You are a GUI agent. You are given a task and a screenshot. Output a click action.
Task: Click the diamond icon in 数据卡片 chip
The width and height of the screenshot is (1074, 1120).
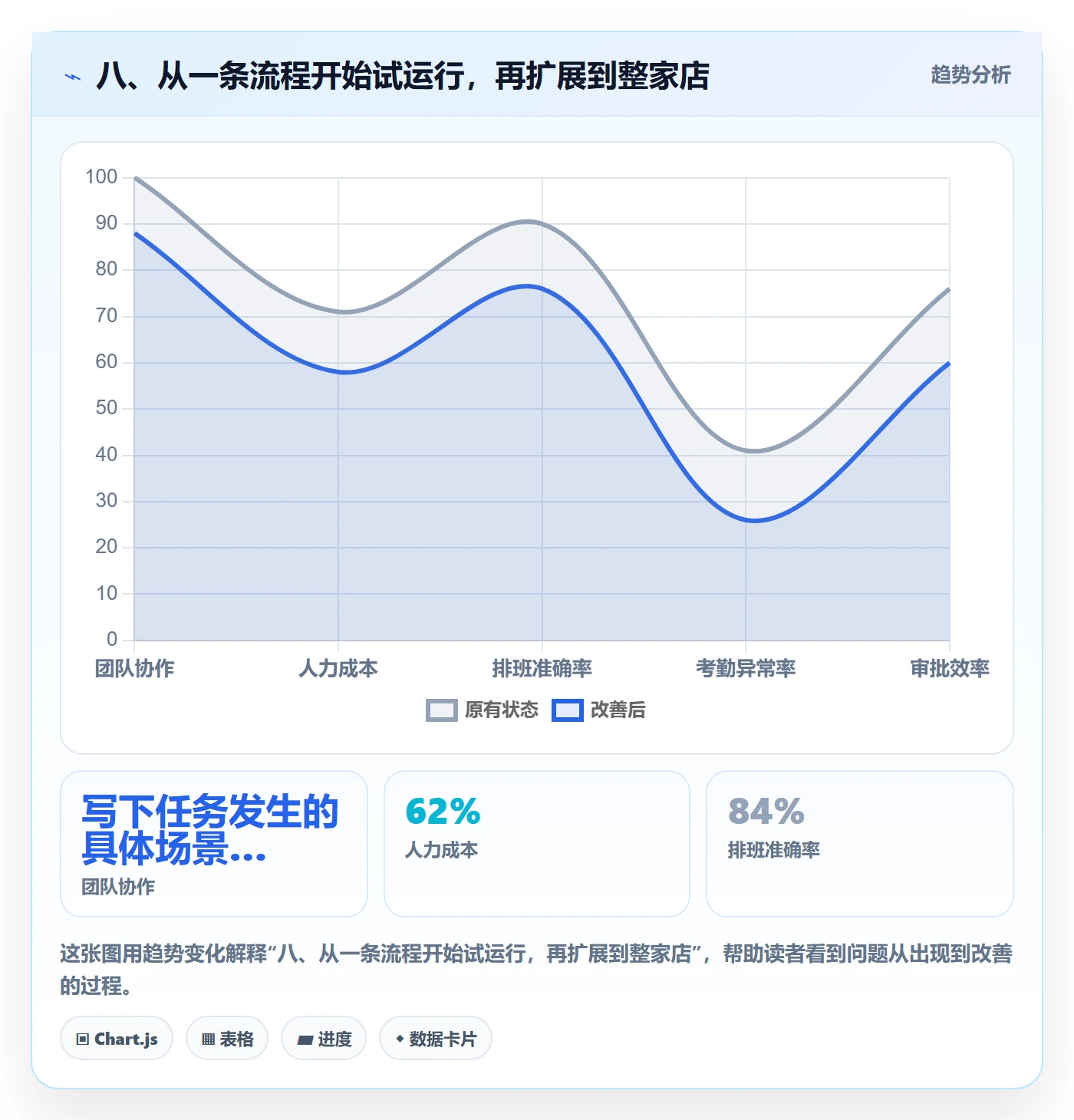(400, 1039)
